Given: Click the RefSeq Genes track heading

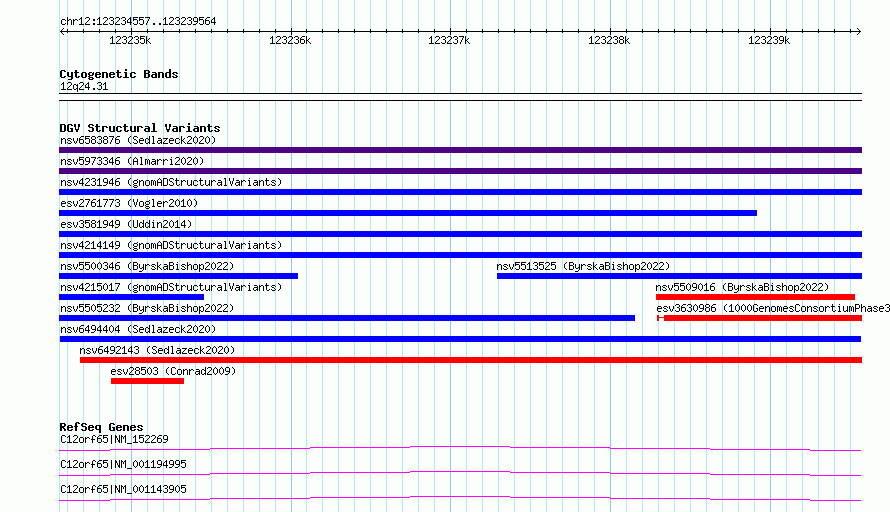Looking at the screenshot, I should click(101, 427).
